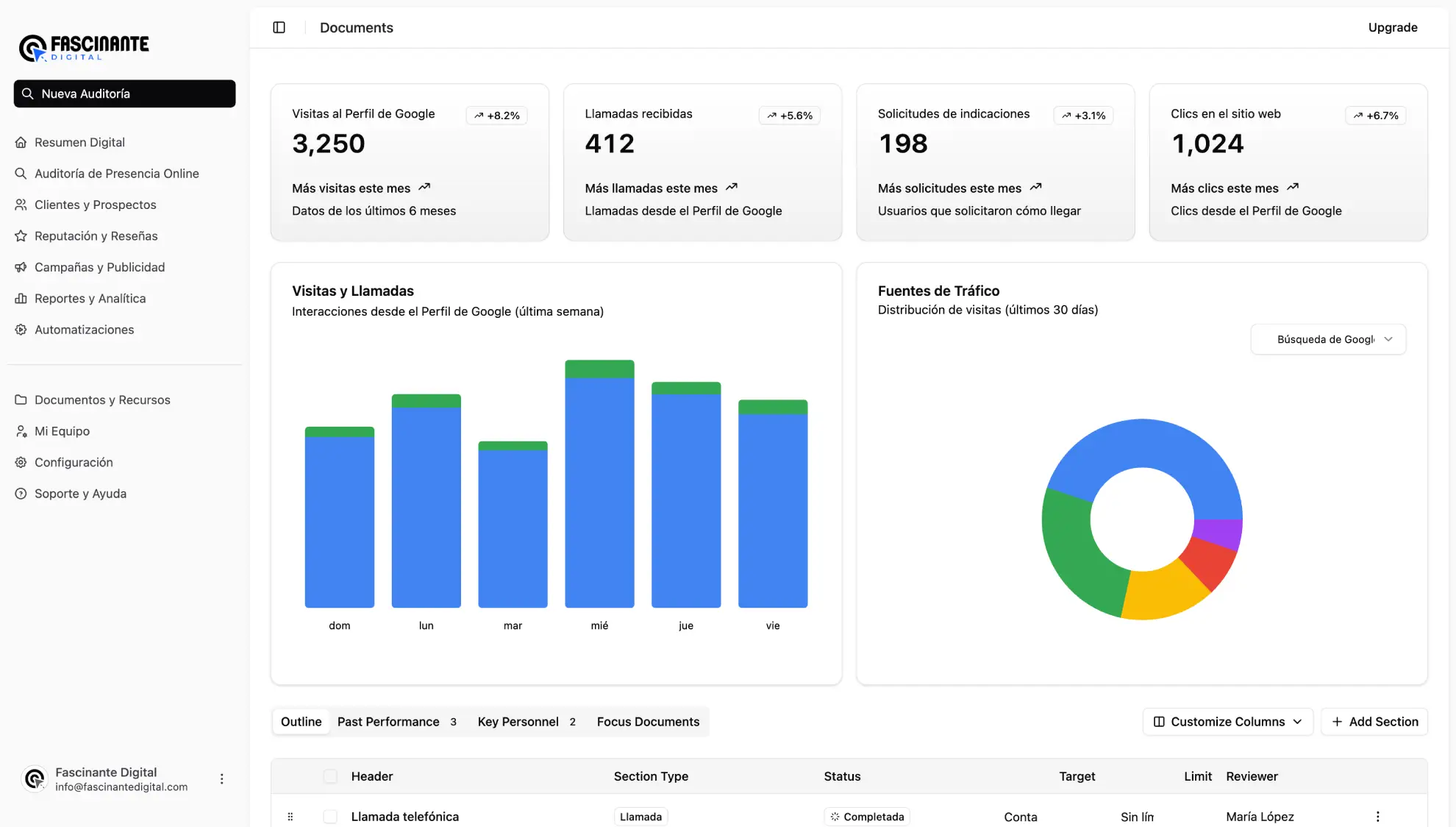This screenshot has width=1456, height=827.
Task: Open the Customize Columns dropdown
Action: click(1227, 722)
